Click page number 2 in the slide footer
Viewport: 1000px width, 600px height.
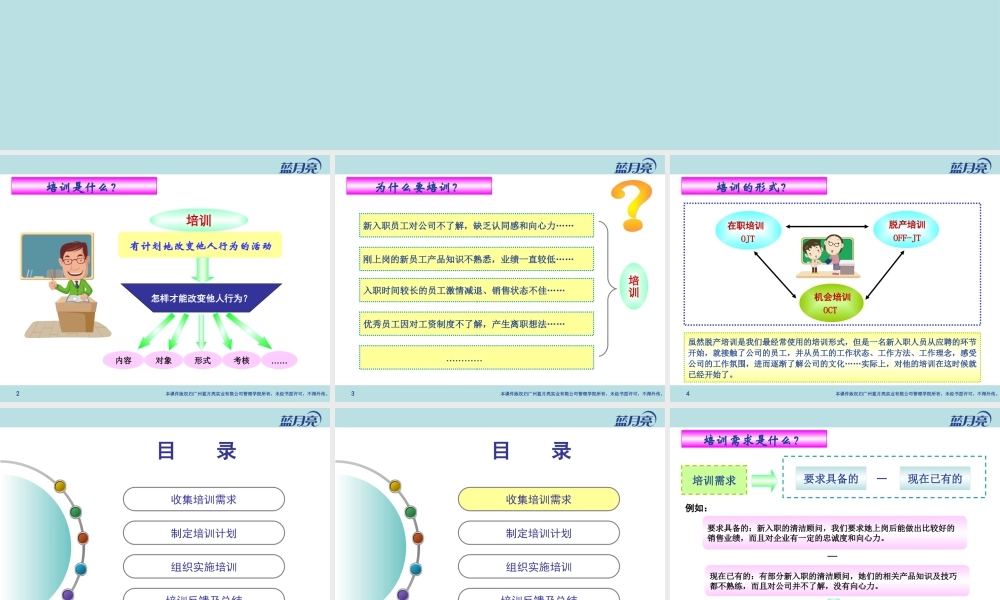pos(17,393)
